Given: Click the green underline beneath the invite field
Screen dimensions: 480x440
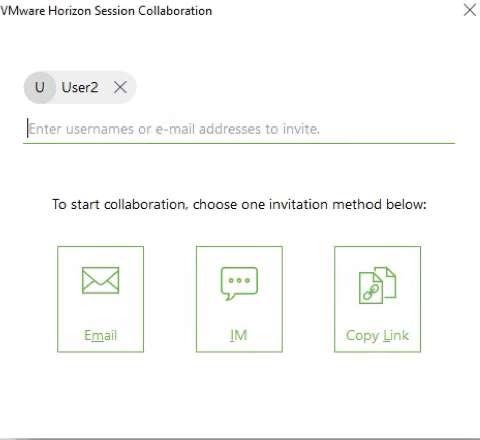Looking at the screenshot, I should click(x=239, y=143).
